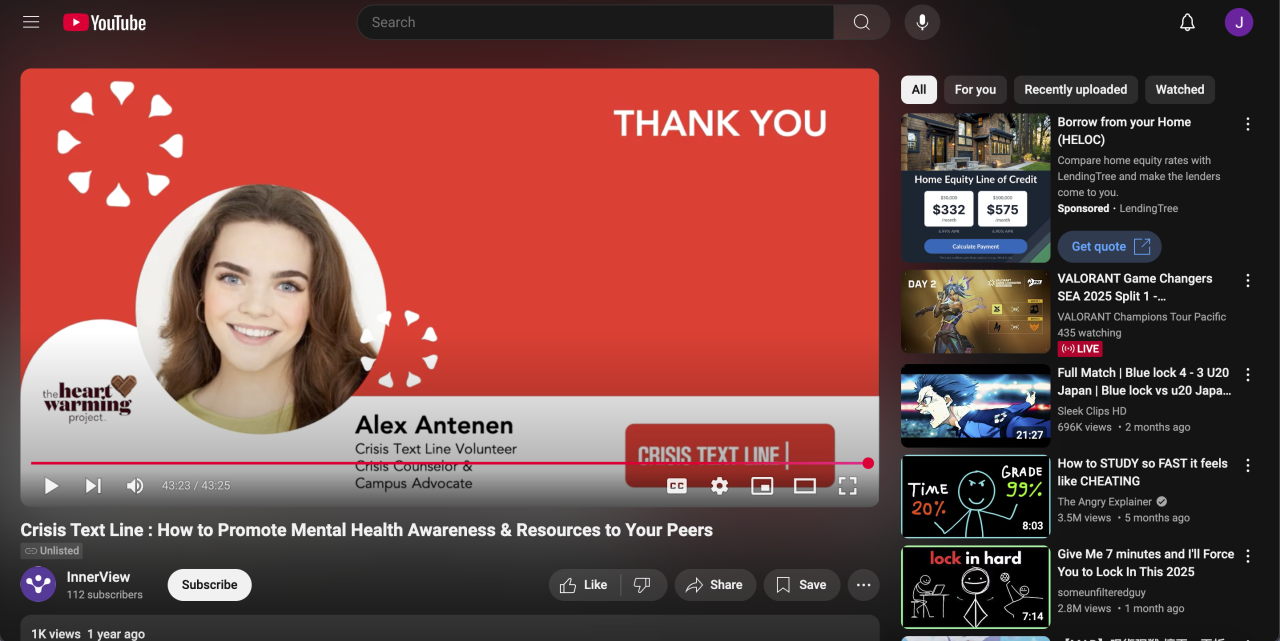Click Get quote on LendingTree ad
Viewport: 1280px width, 641px height.
tap(1110, 246)
